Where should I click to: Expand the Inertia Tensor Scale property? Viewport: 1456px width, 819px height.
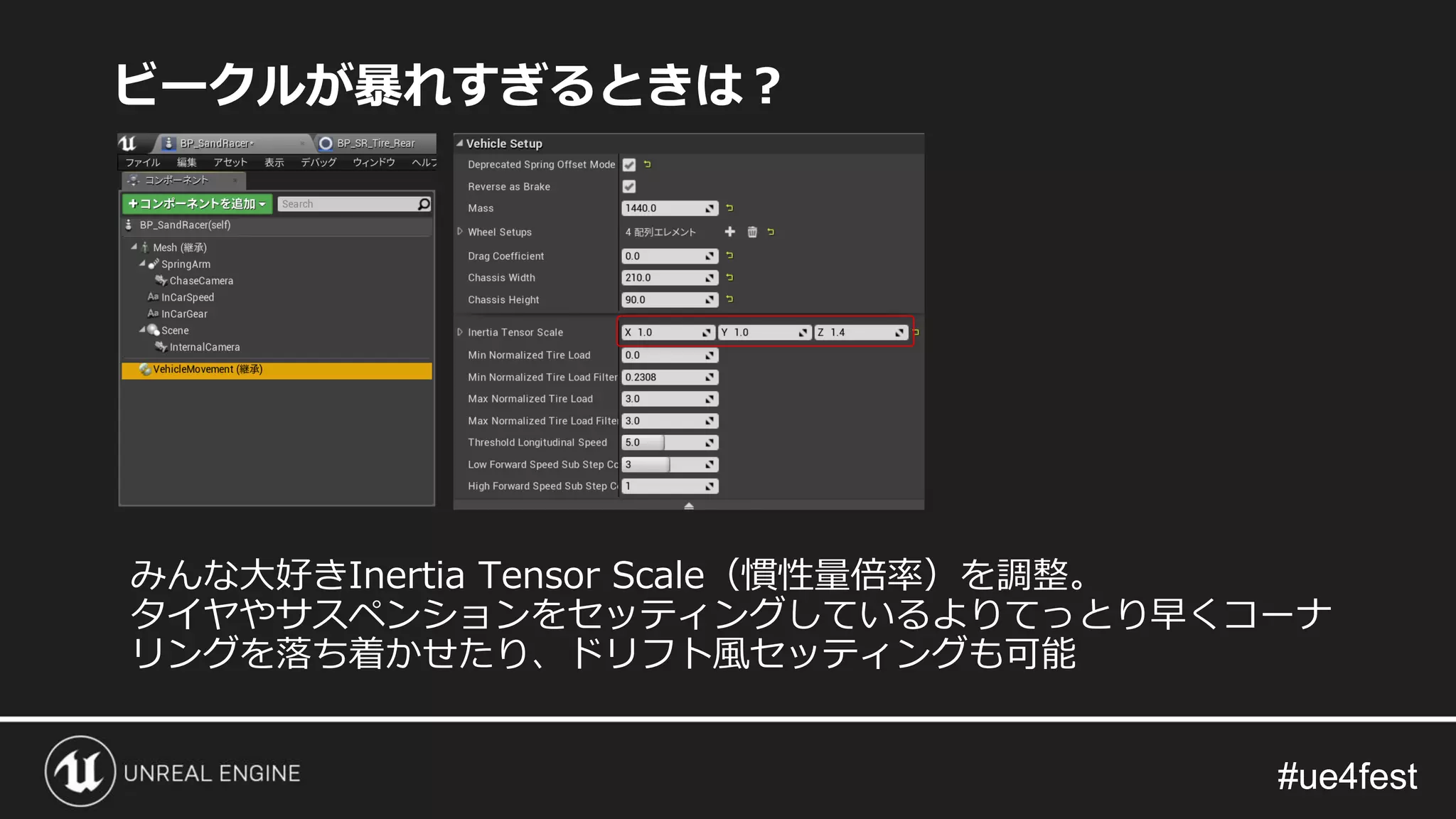pos(460,332)
